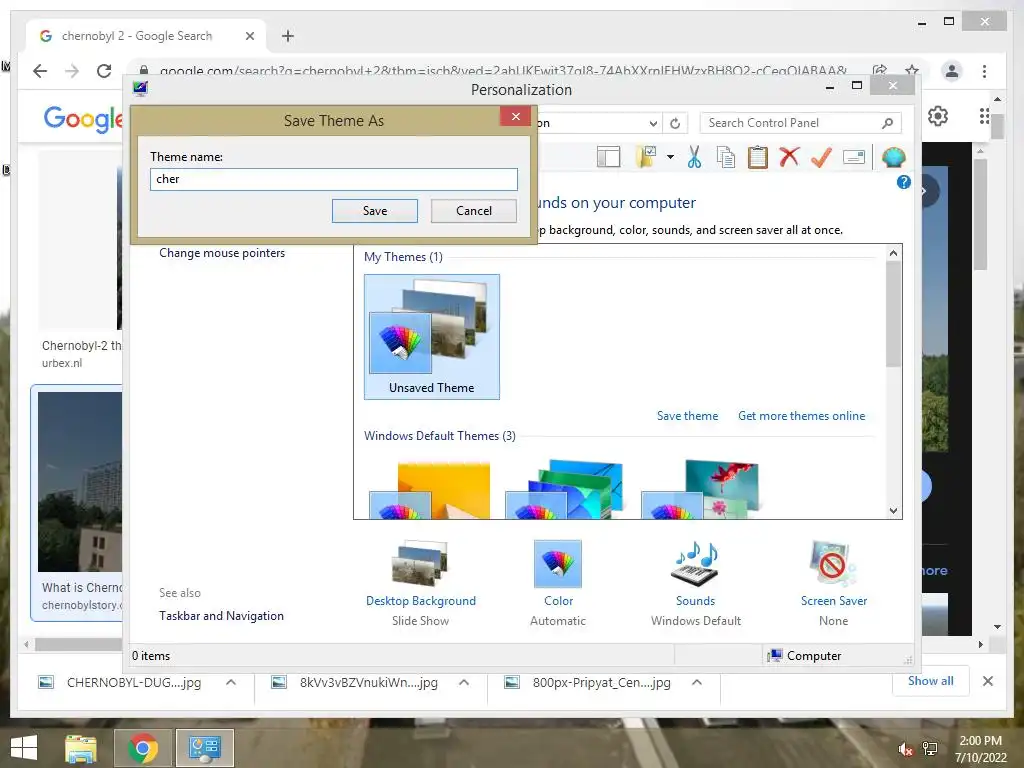This screenshot has height=768, width=1024.
Task: Open a new Chrome tab
Action: (x=288, y=36)
